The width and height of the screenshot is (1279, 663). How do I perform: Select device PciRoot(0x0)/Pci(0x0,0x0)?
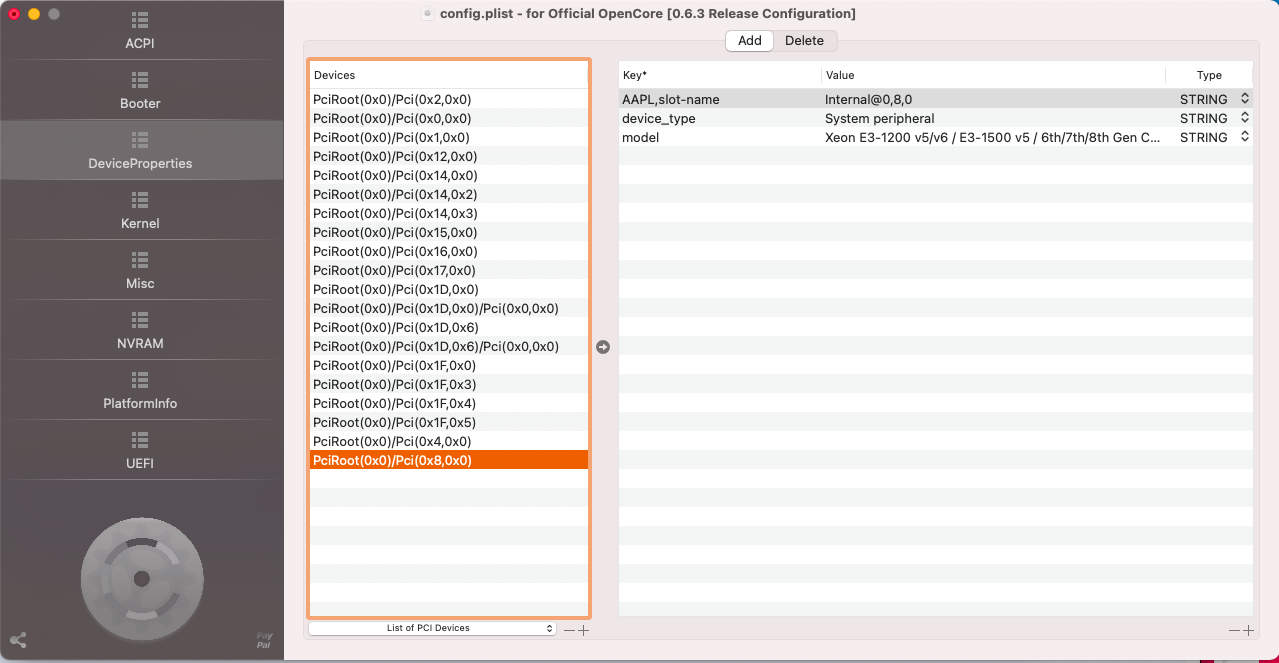pyautogui.click(x=449, y=118)
